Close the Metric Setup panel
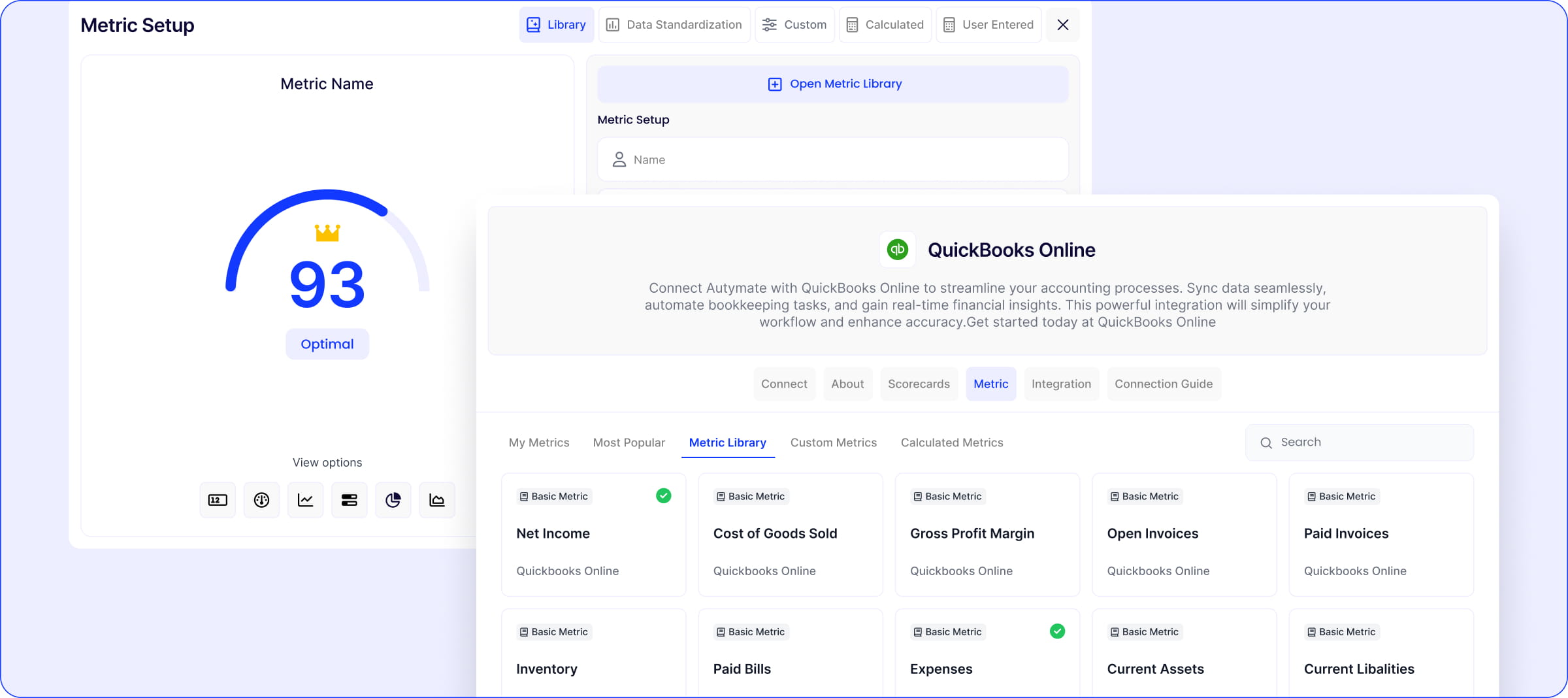 pos(1063,25)
